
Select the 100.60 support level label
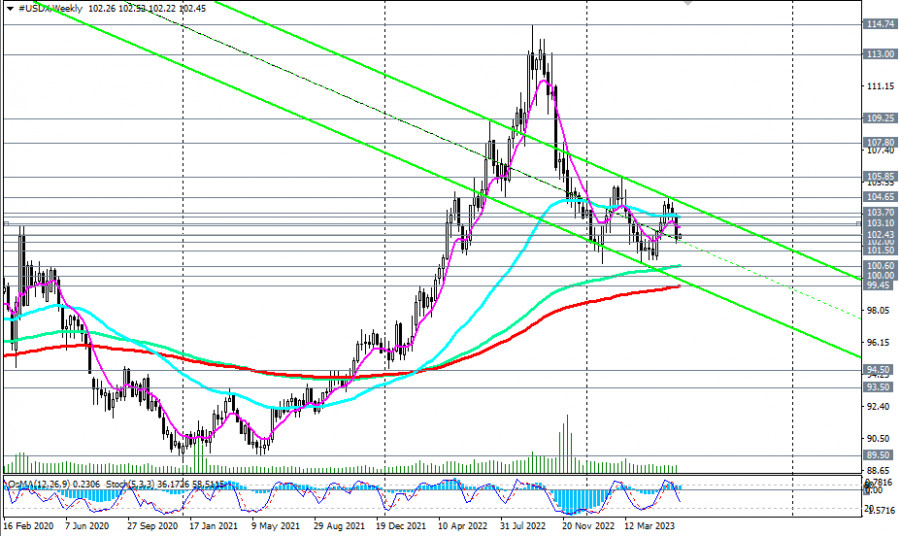click(879, 265)
